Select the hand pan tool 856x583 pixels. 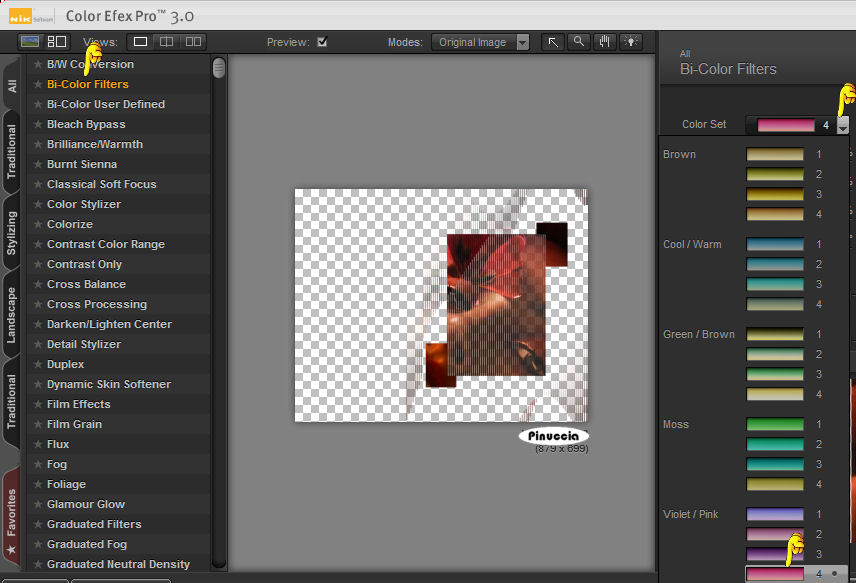tap(604, 42)
